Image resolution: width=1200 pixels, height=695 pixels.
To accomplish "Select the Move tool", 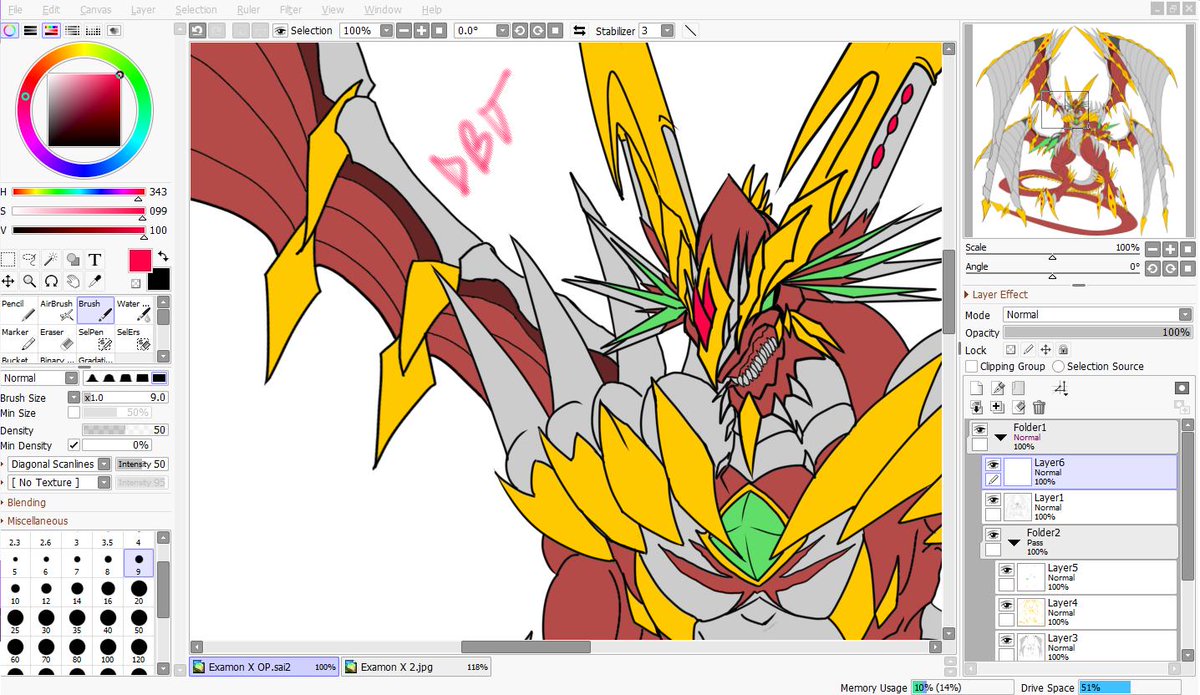I will tap(8, 281).
